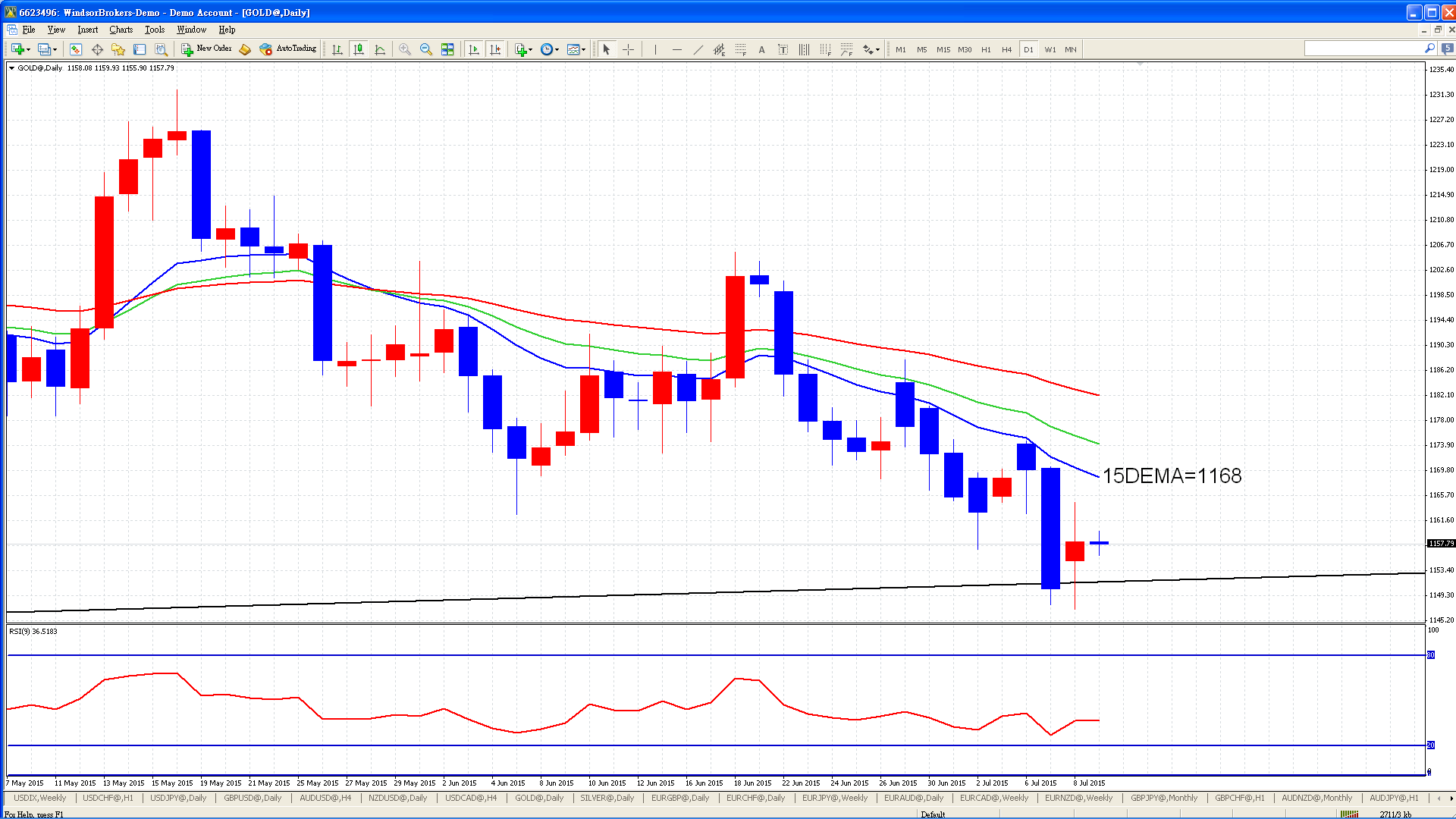The image size is (1456, 819).
Task: Select the Fibonacci retracement tool
Action: [741, 49]
